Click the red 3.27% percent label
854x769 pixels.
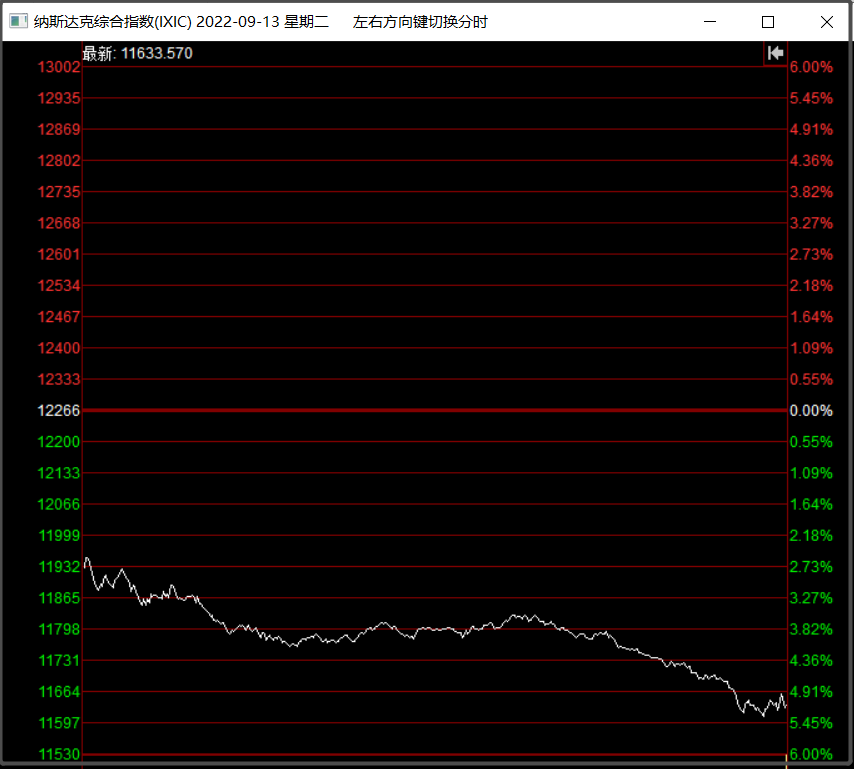coord(811,223)
